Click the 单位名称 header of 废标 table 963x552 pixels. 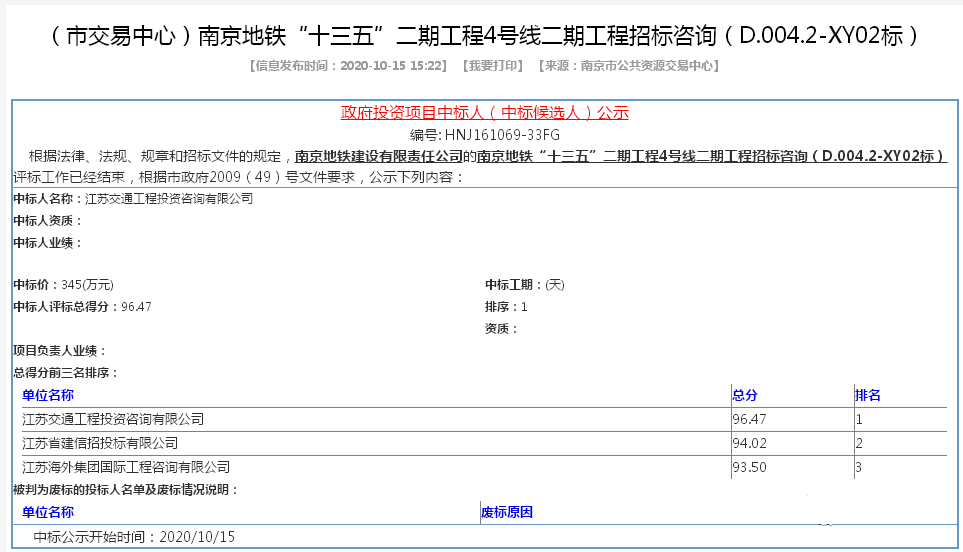48,512
